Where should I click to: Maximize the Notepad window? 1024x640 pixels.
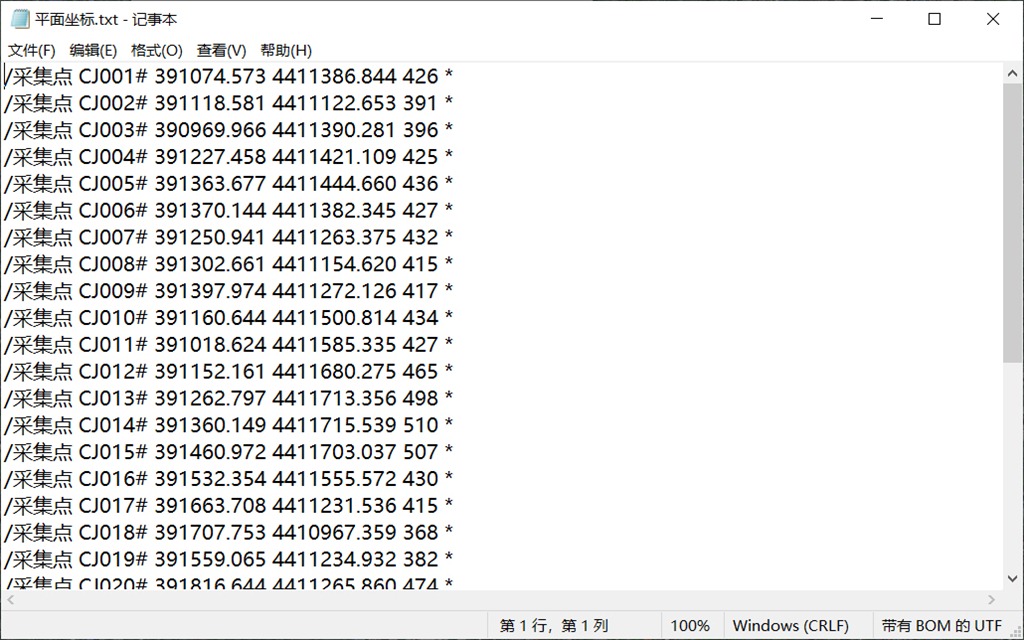click(x=934, y=19)
